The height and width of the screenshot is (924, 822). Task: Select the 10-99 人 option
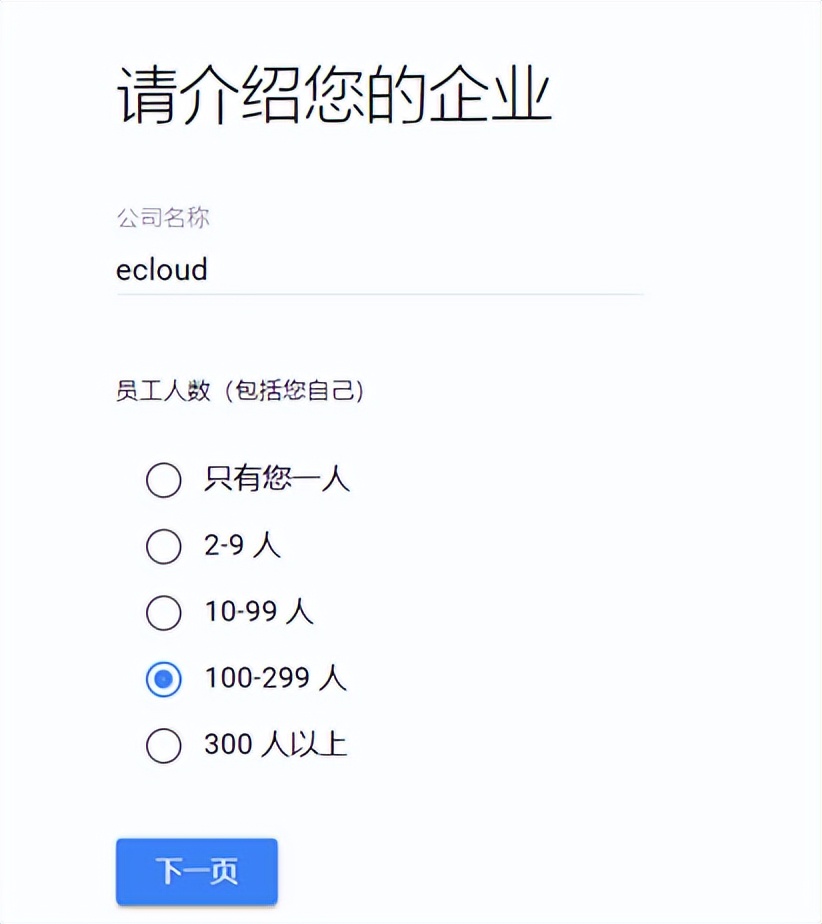164,613
